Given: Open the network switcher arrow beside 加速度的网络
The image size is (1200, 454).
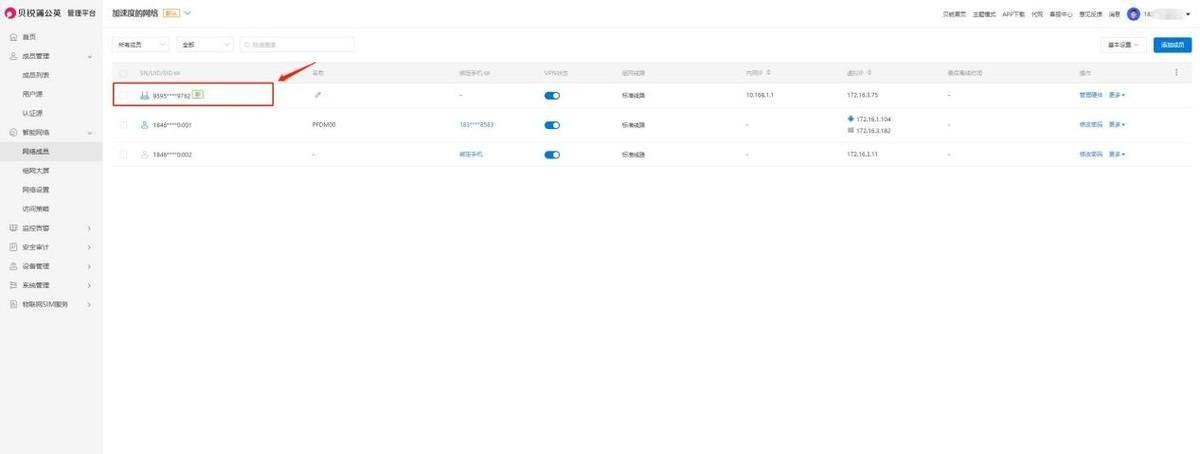Looking at the screenshot, I should 187,13.
